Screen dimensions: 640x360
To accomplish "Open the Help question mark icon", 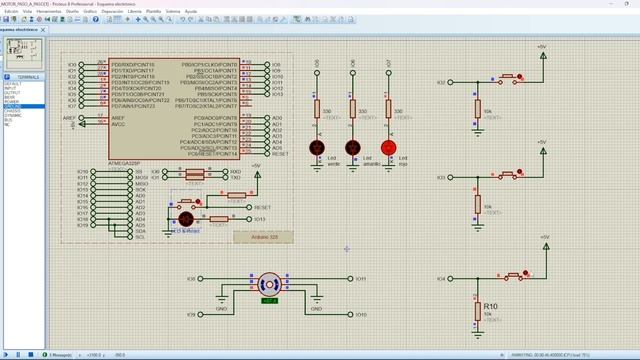I will pyautogui.click(x=96, y=19).
